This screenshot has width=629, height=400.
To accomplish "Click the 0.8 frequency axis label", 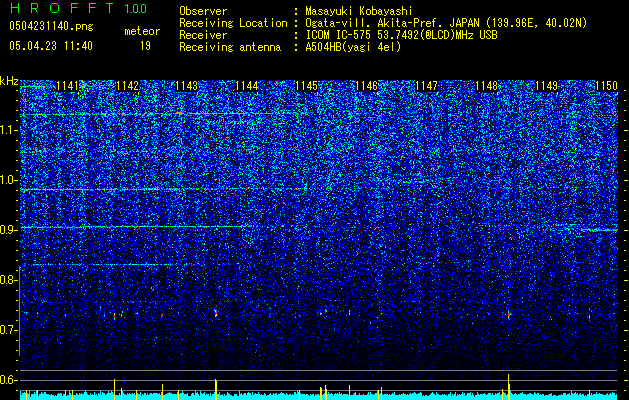I will point(8,280).
